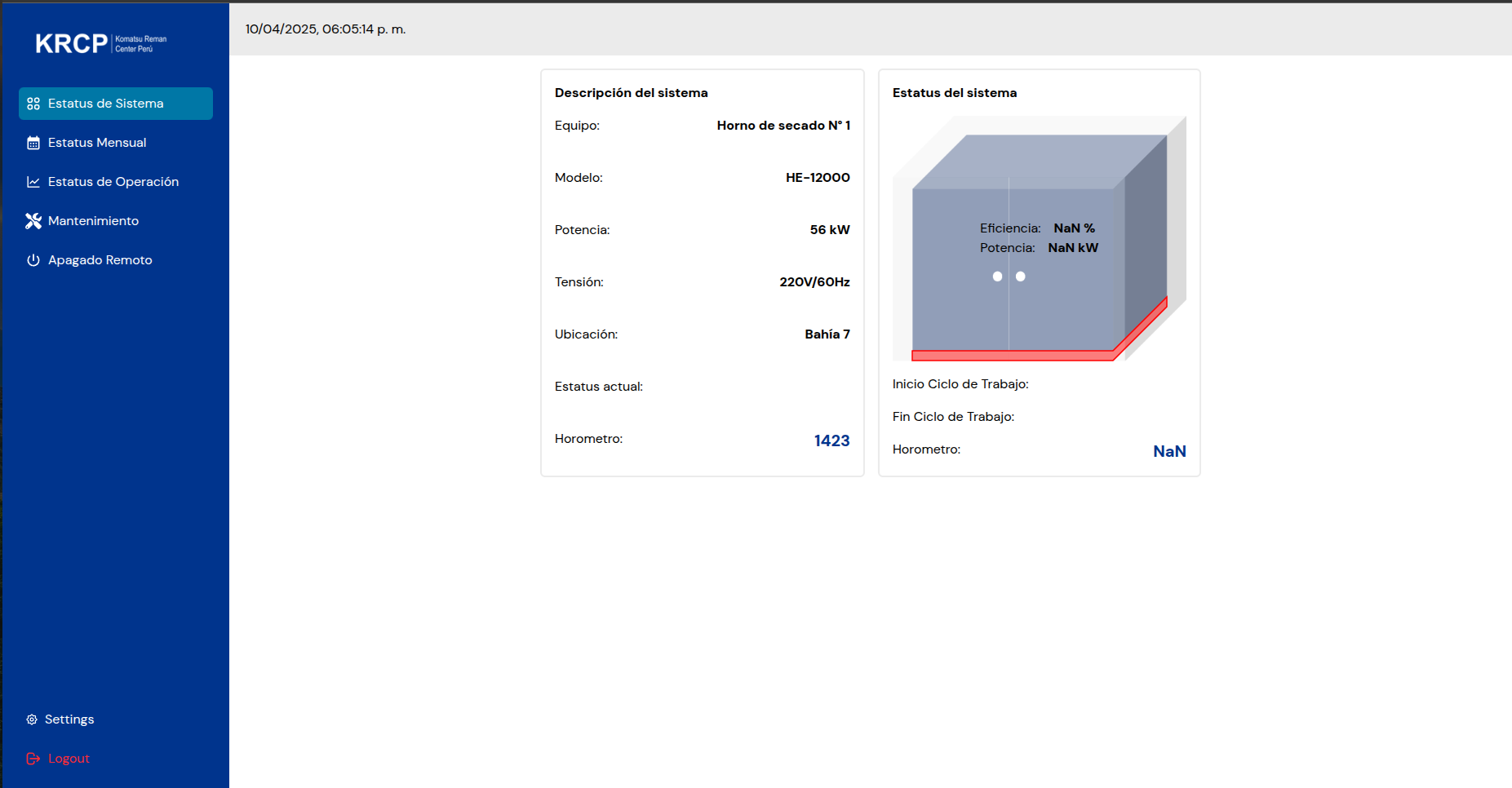
Task: Click the voltage value '220V/60Hz'
Action: pos(814,282)
